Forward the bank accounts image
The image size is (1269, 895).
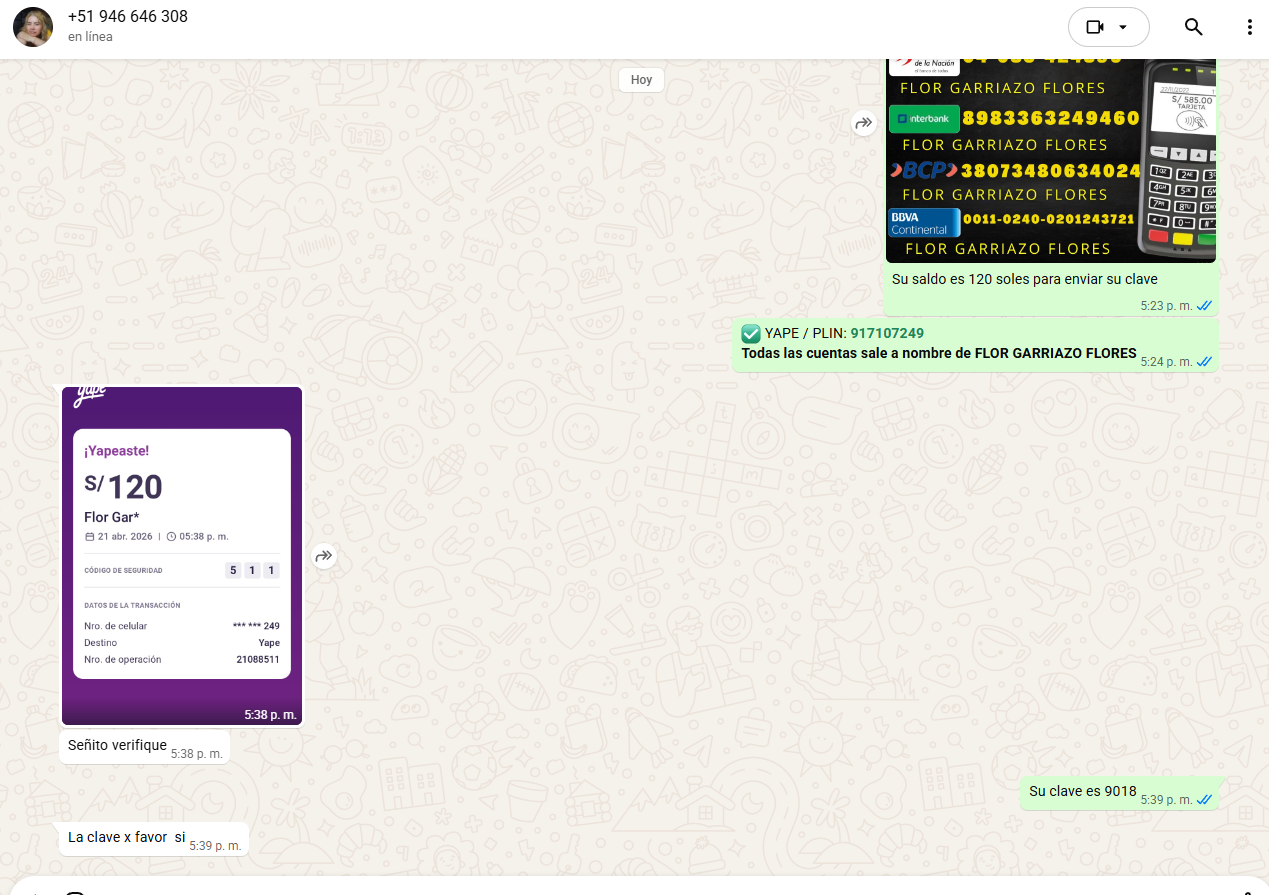(863, 123)
